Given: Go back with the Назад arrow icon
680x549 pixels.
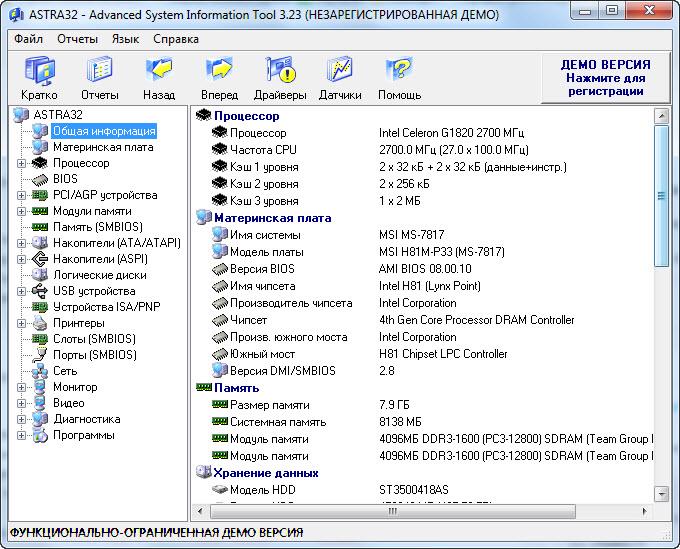Looking at the screenshot, I should (x=159, y=69).
